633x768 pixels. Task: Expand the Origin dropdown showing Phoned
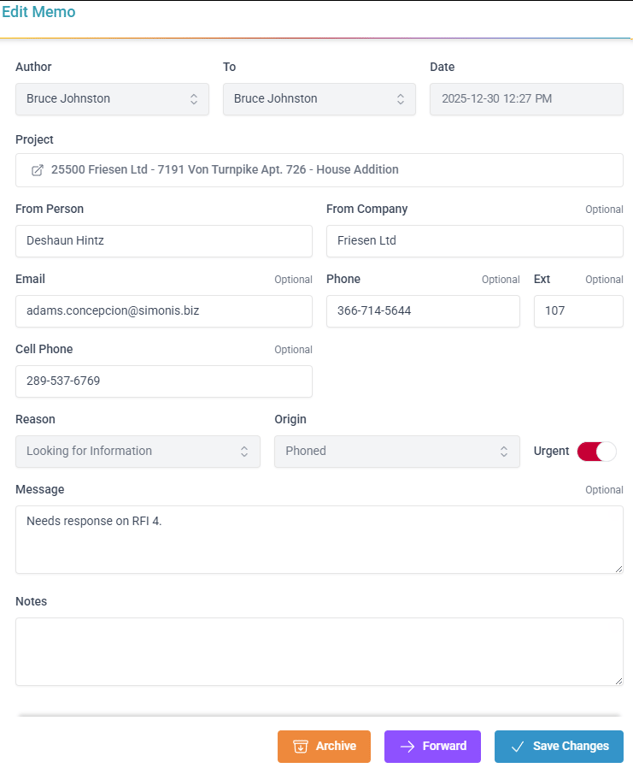point(397,451)
